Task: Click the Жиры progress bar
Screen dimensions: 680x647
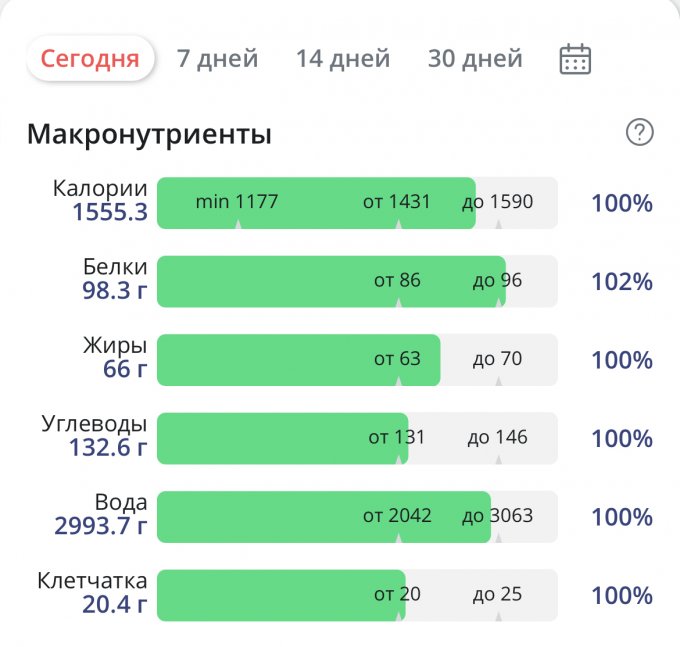Action: [357, 359]
